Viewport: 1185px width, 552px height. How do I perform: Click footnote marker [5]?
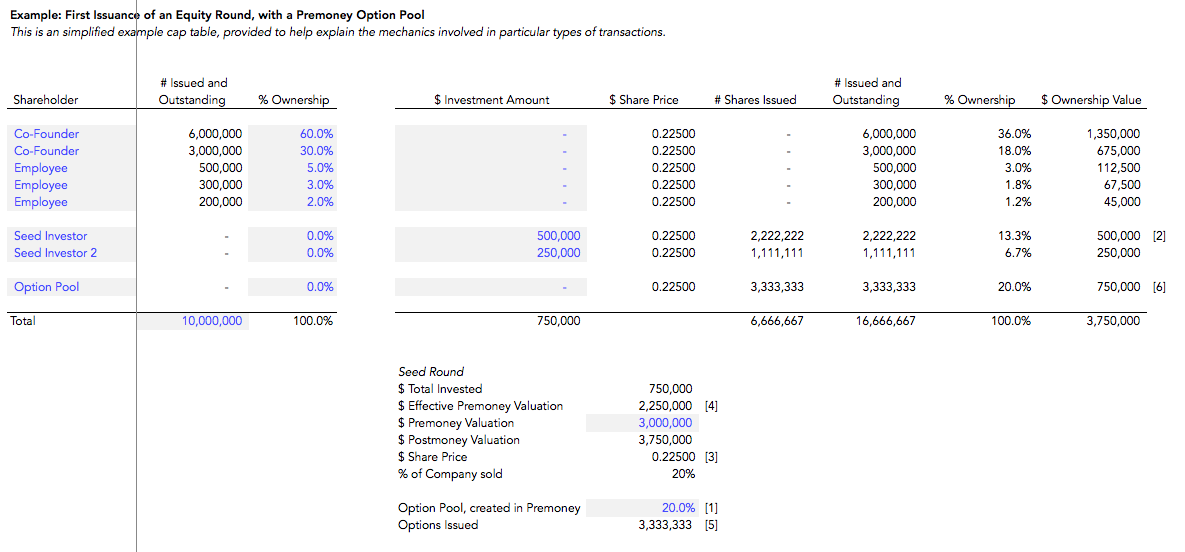coord(711,525)
